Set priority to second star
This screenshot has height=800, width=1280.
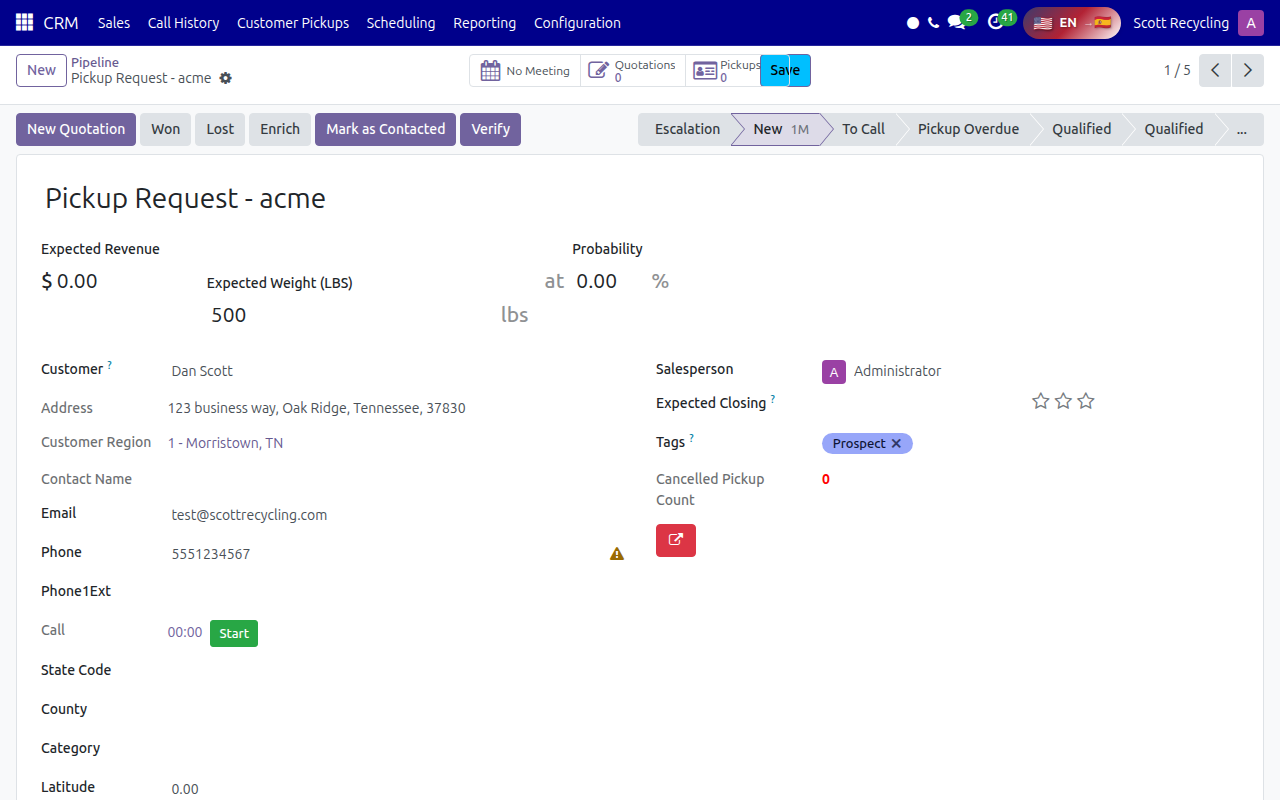(1063, 401)
